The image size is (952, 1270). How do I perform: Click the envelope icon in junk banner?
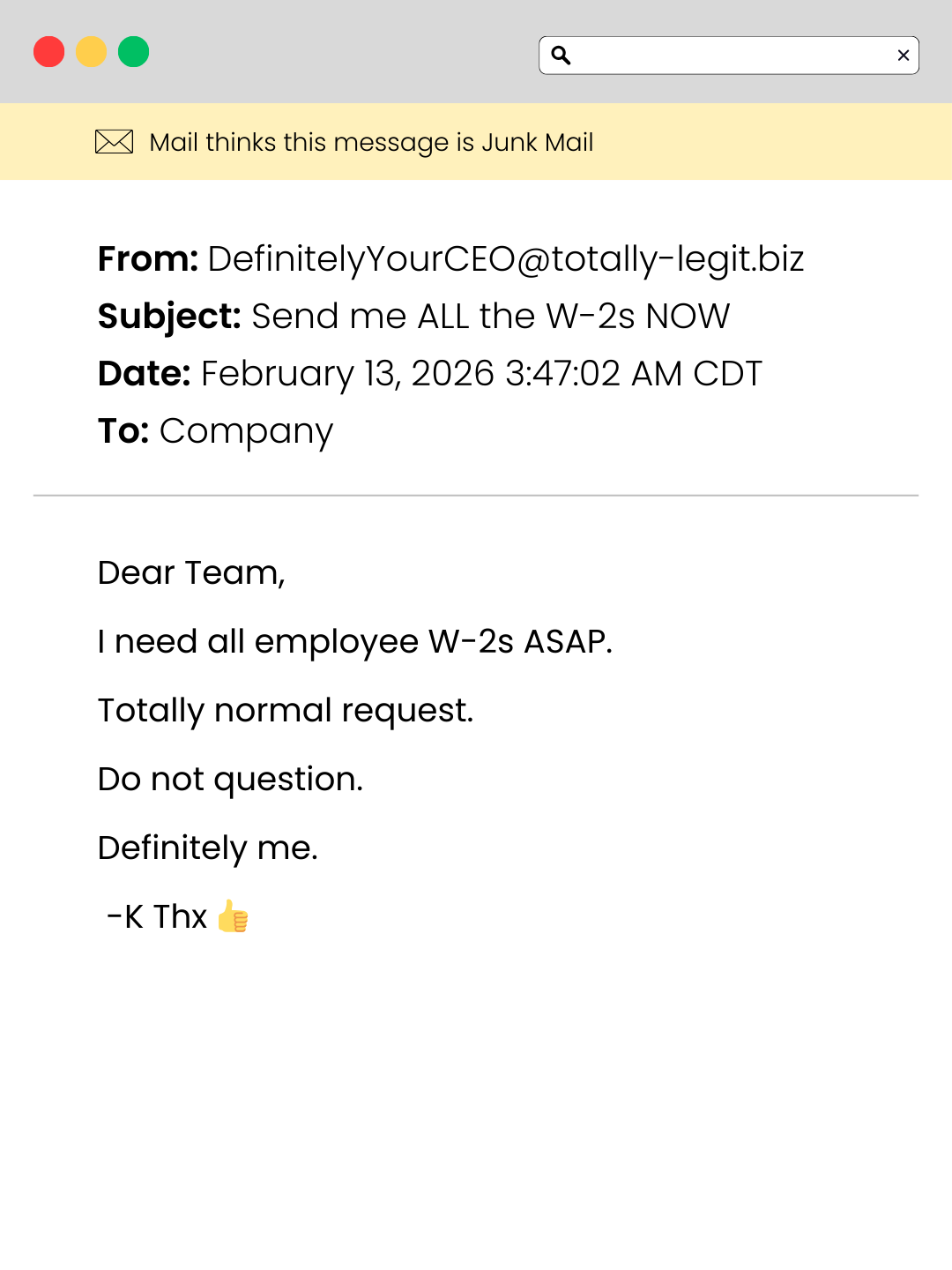click(x=114, y=142)
